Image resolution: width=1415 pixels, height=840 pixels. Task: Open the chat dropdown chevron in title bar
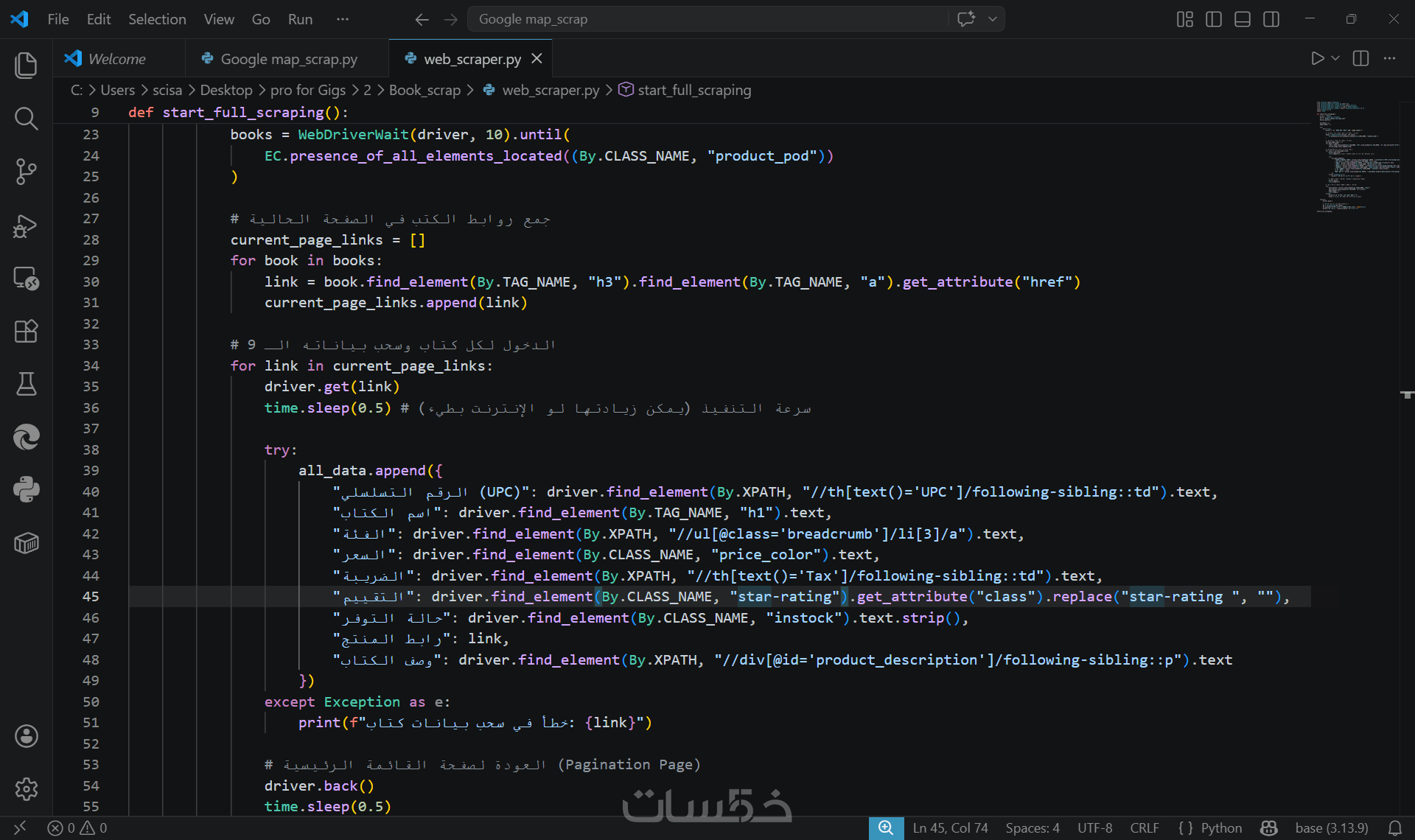993,19
